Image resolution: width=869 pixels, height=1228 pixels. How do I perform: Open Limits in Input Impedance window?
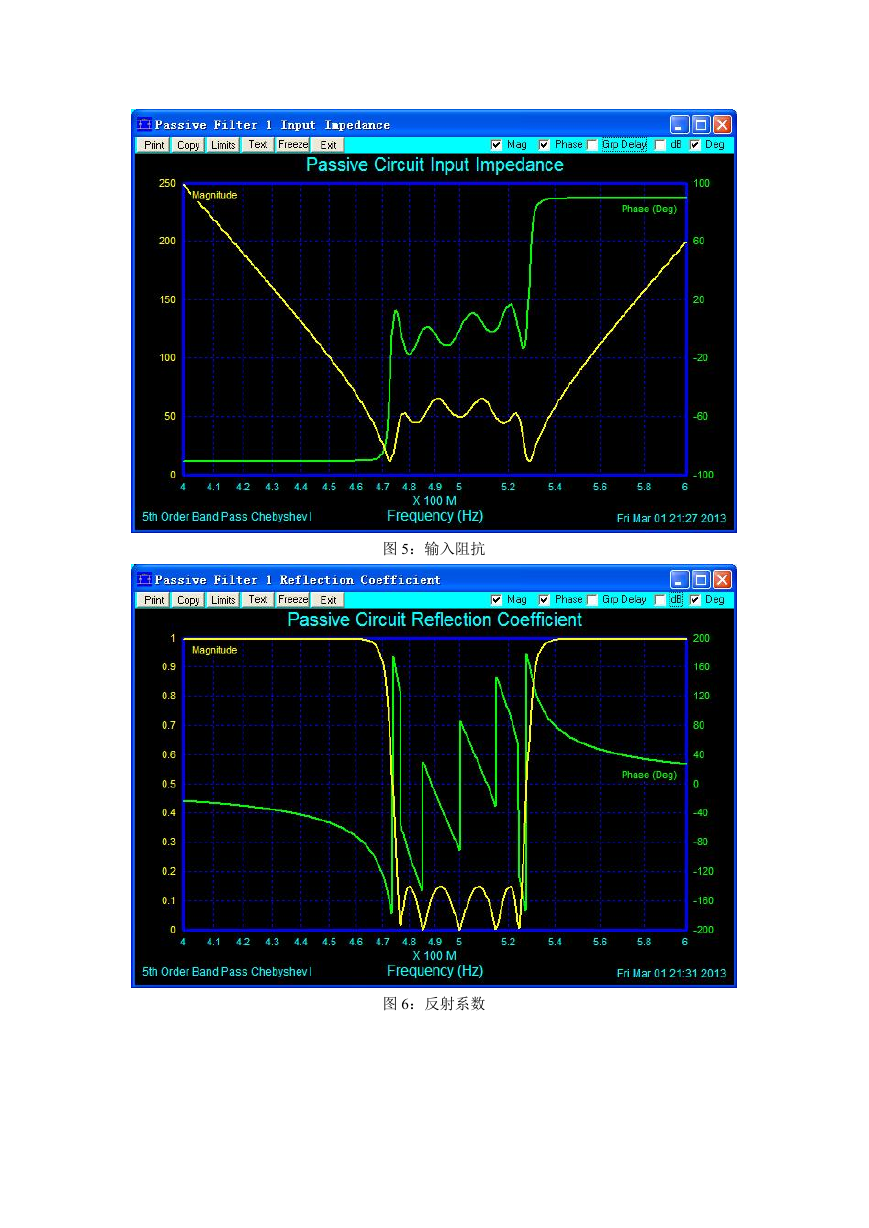click(x=223, y=145)
